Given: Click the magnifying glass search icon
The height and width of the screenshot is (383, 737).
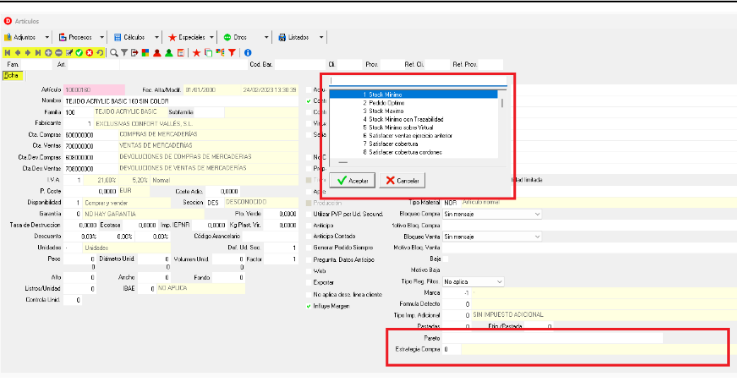Looking at the screenshot, I should click(x=114, y=53).
